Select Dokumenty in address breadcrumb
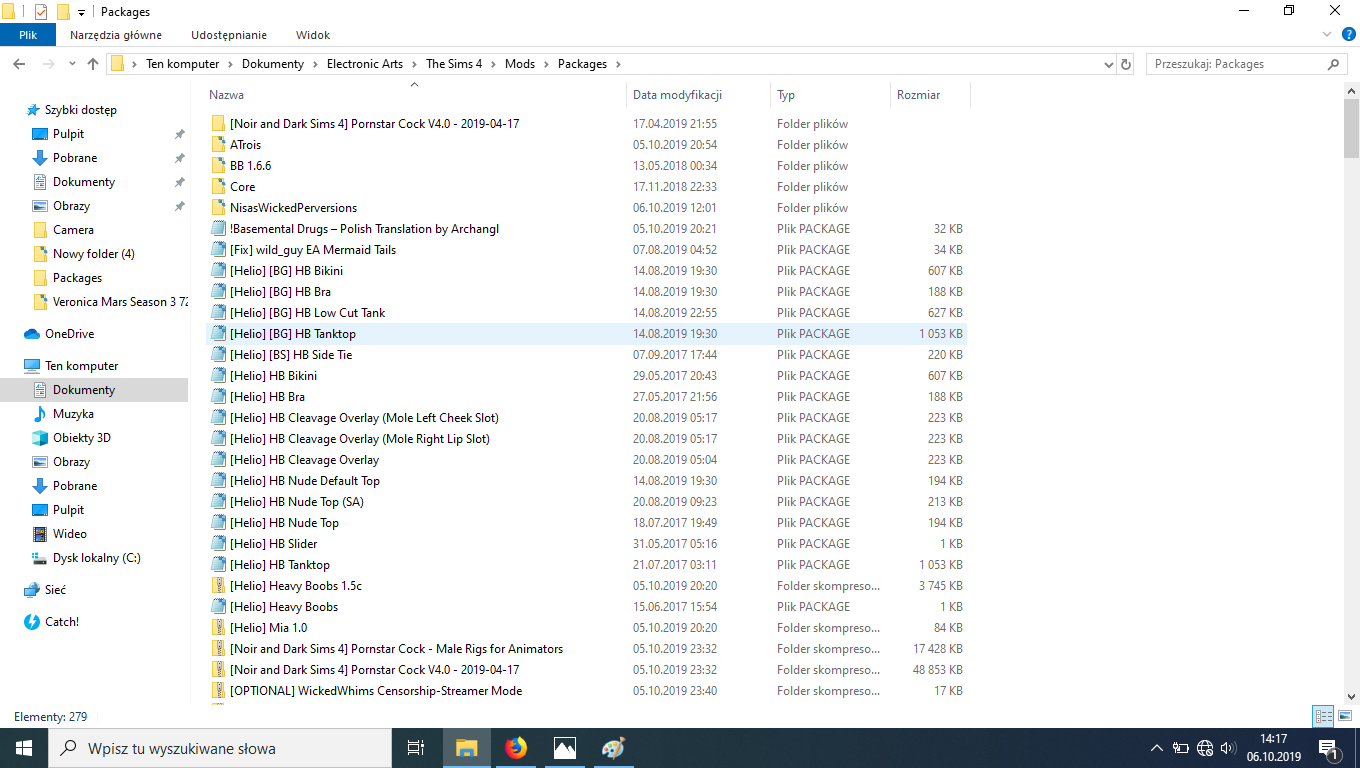 point(273,64)
